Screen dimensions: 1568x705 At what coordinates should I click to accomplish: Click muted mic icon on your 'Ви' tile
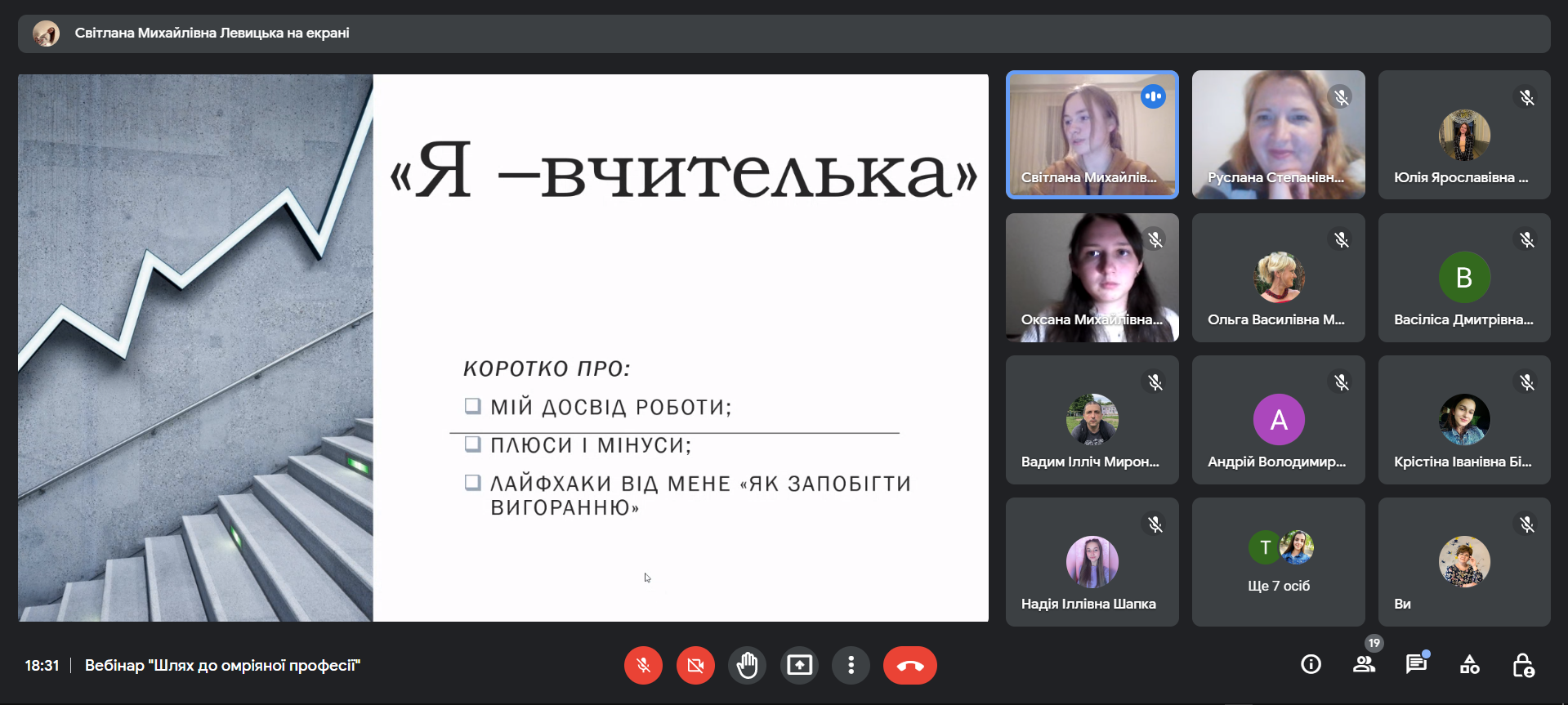[1526, 524]
